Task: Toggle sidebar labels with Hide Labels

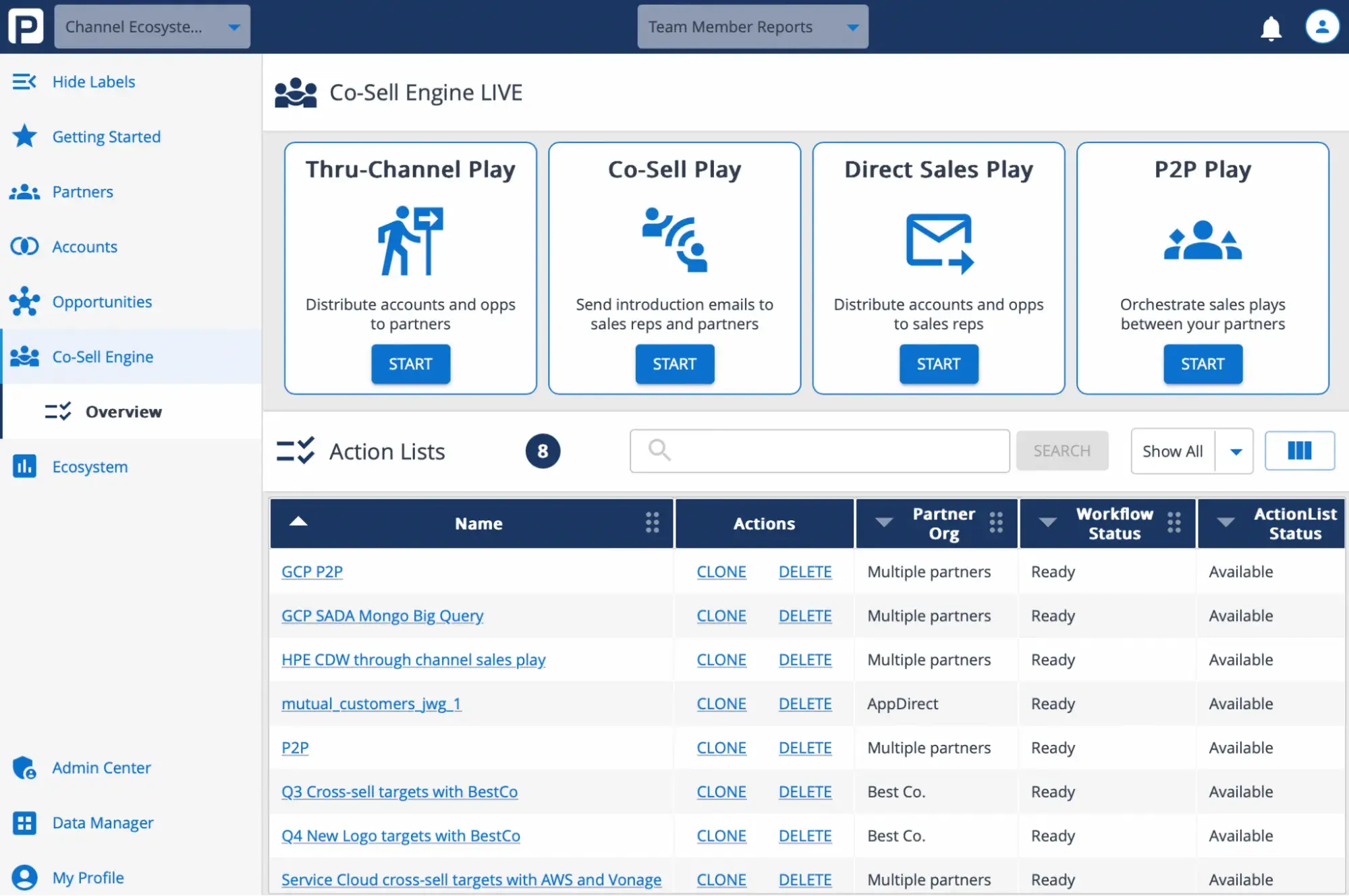Action: tap(93, 82)
